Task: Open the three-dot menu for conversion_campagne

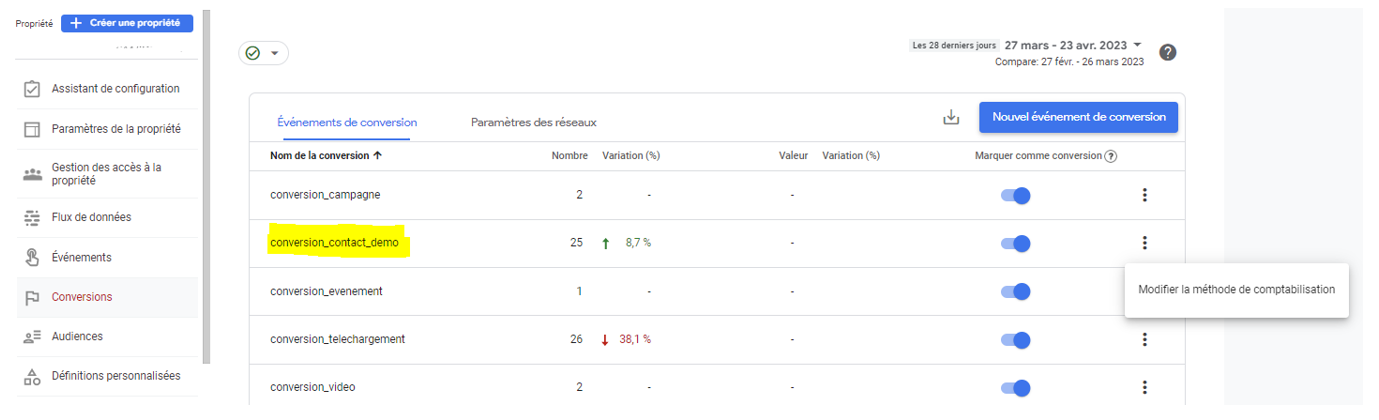Action: (x=1145, y=195)
